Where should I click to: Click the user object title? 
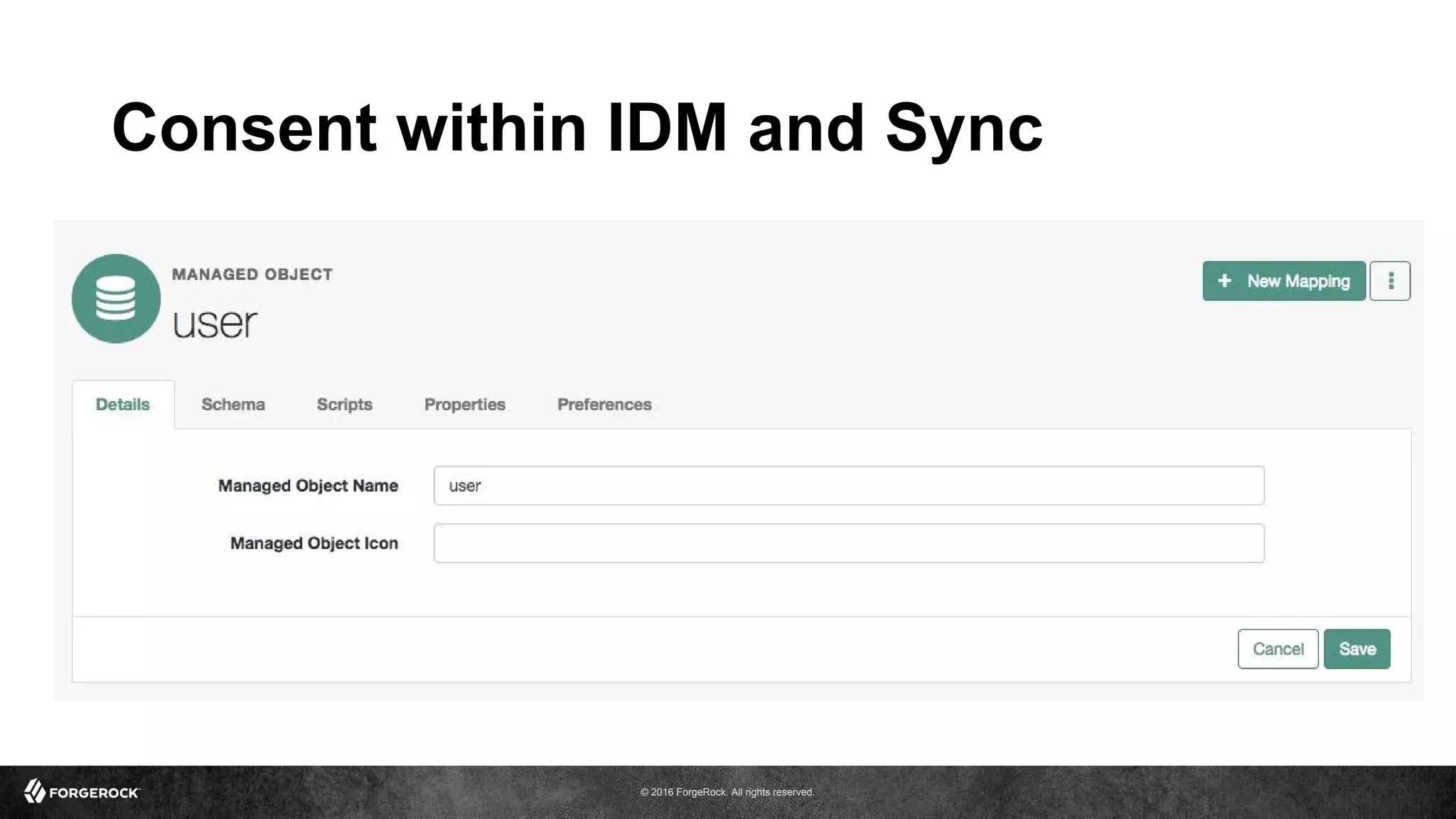215,323
